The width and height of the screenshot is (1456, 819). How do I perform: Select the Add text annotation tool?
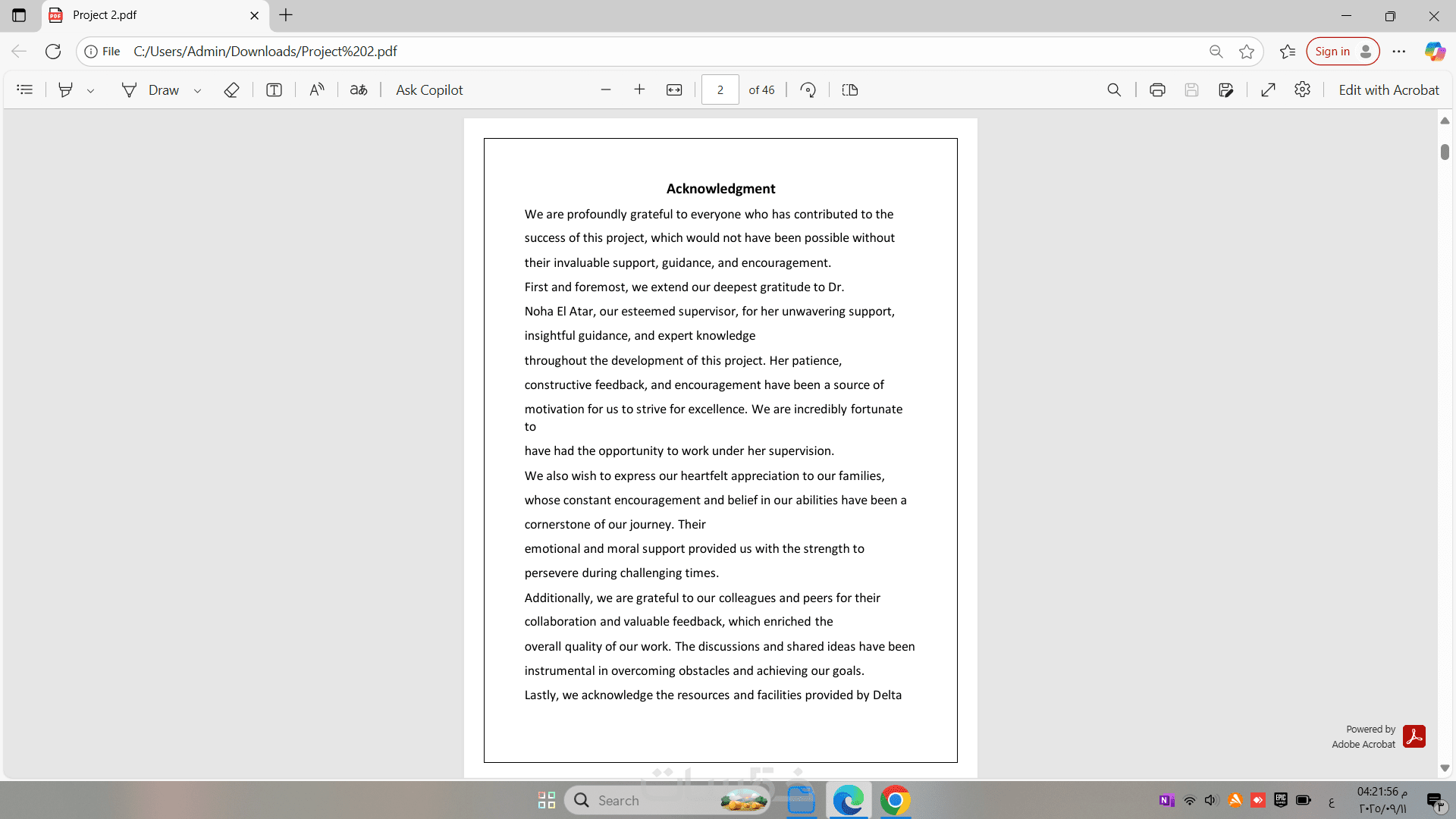(274, 89)
